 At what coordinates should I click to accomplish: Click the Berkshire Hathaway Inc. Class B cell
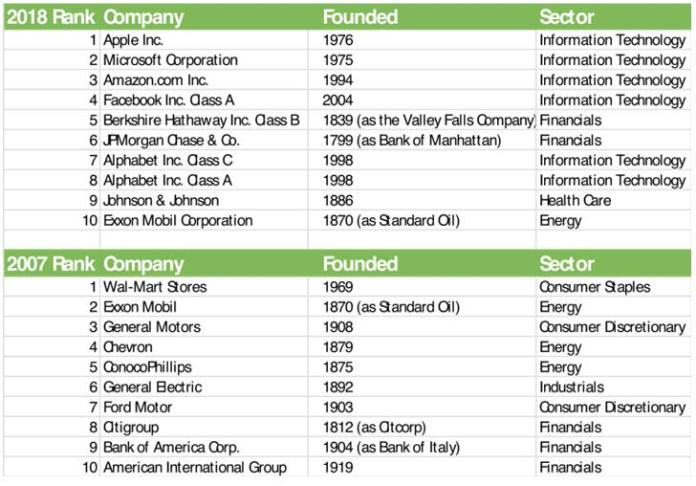201,121
